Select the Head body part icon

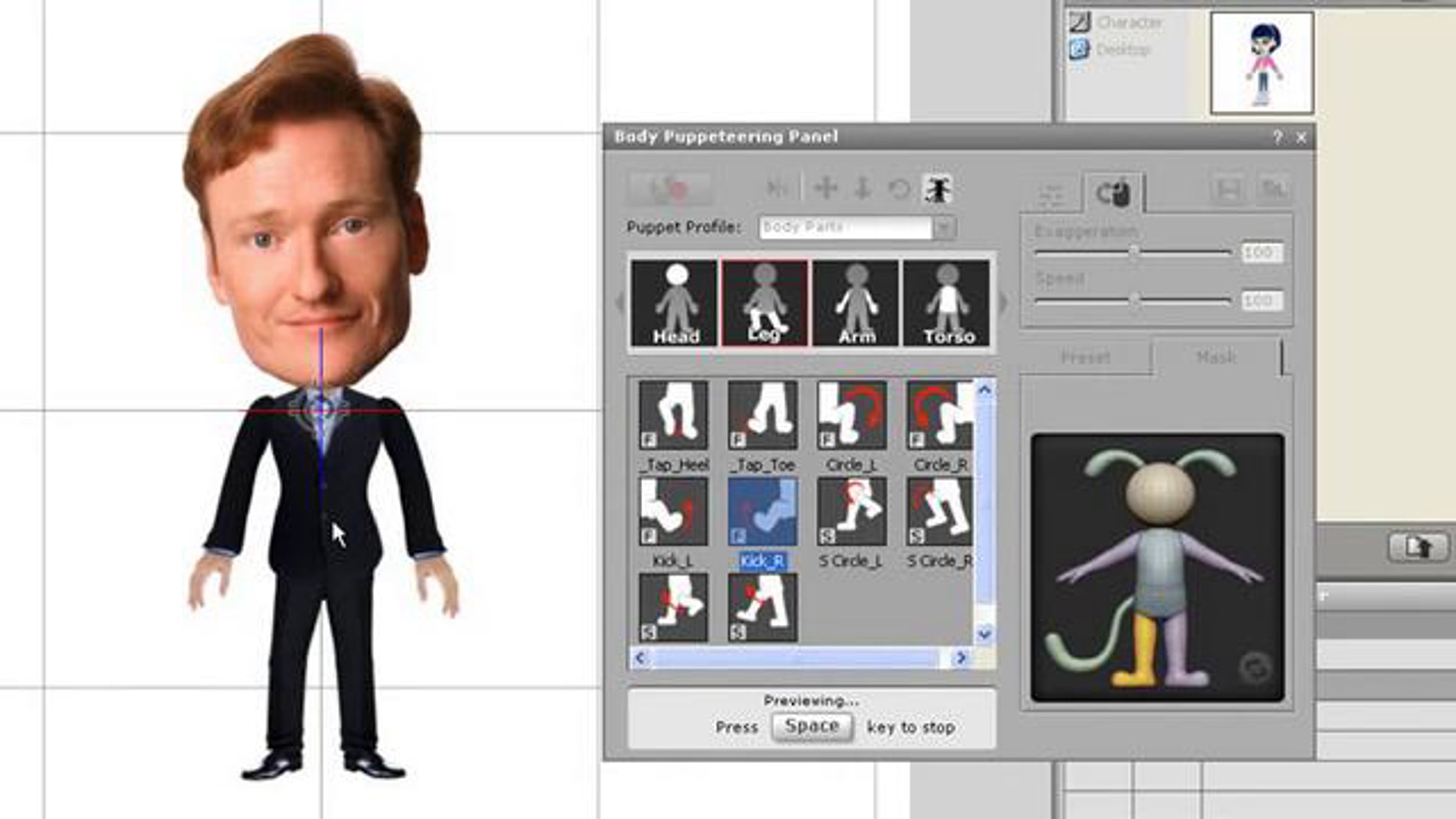(674, 303)
